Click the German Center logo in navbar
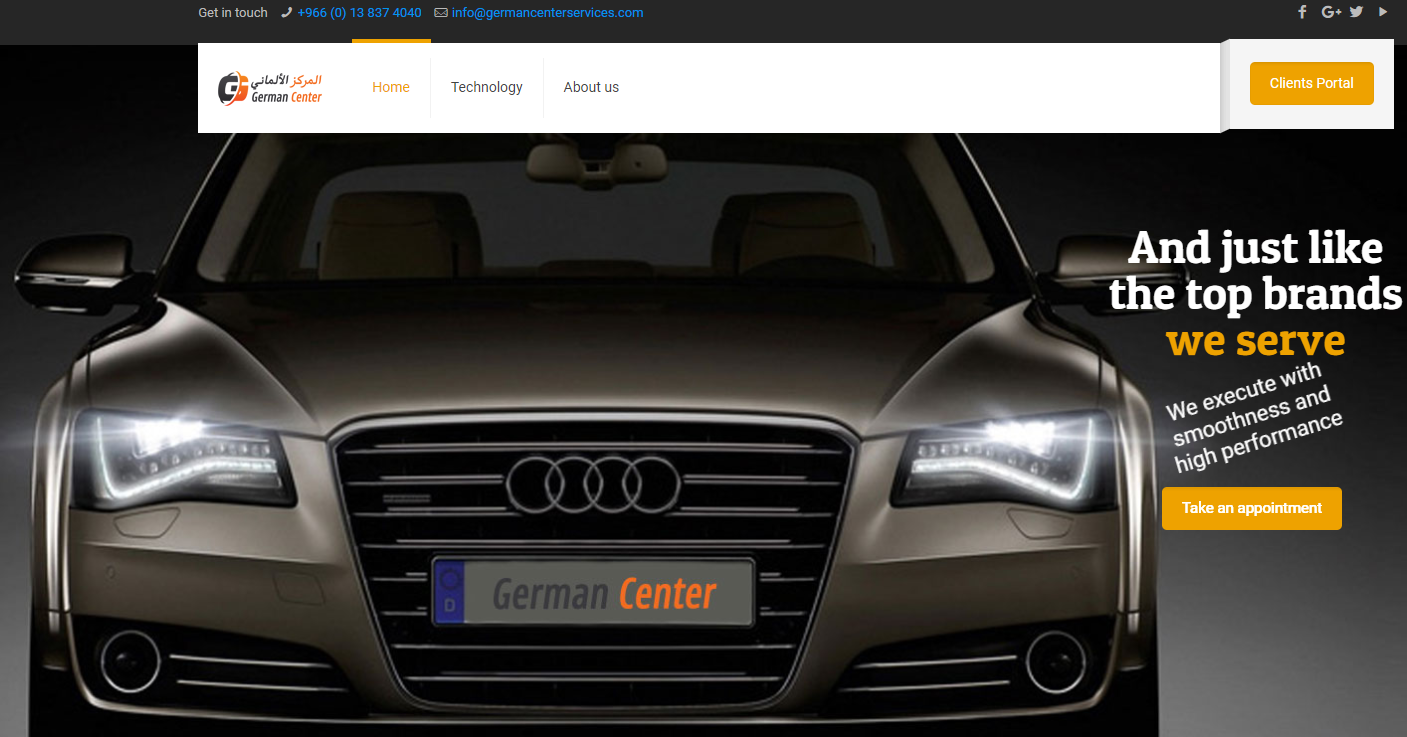1407x737 pixels. (x=270, y=88)
